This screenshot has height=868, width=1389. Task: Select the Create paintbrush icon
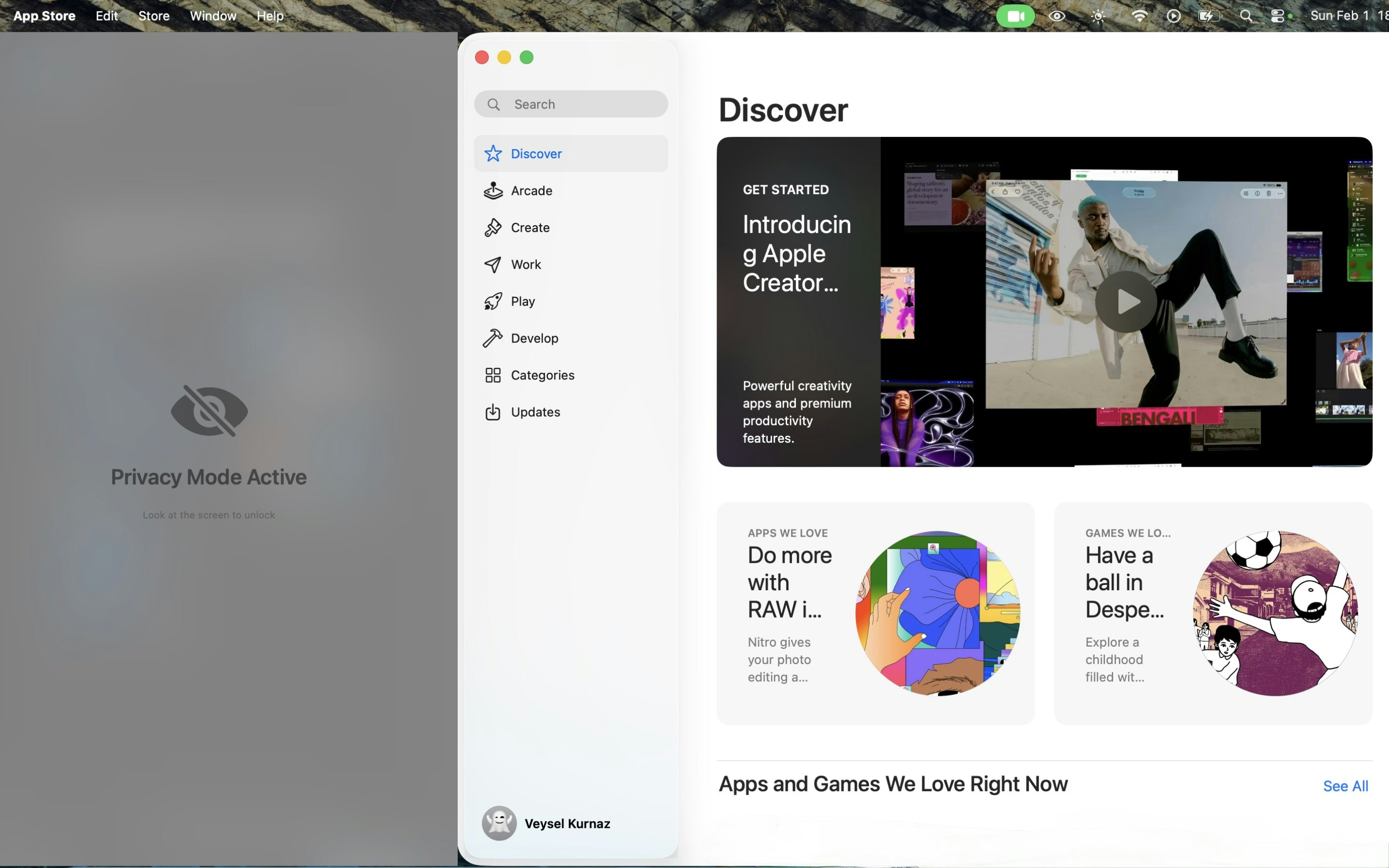(492, 227)
